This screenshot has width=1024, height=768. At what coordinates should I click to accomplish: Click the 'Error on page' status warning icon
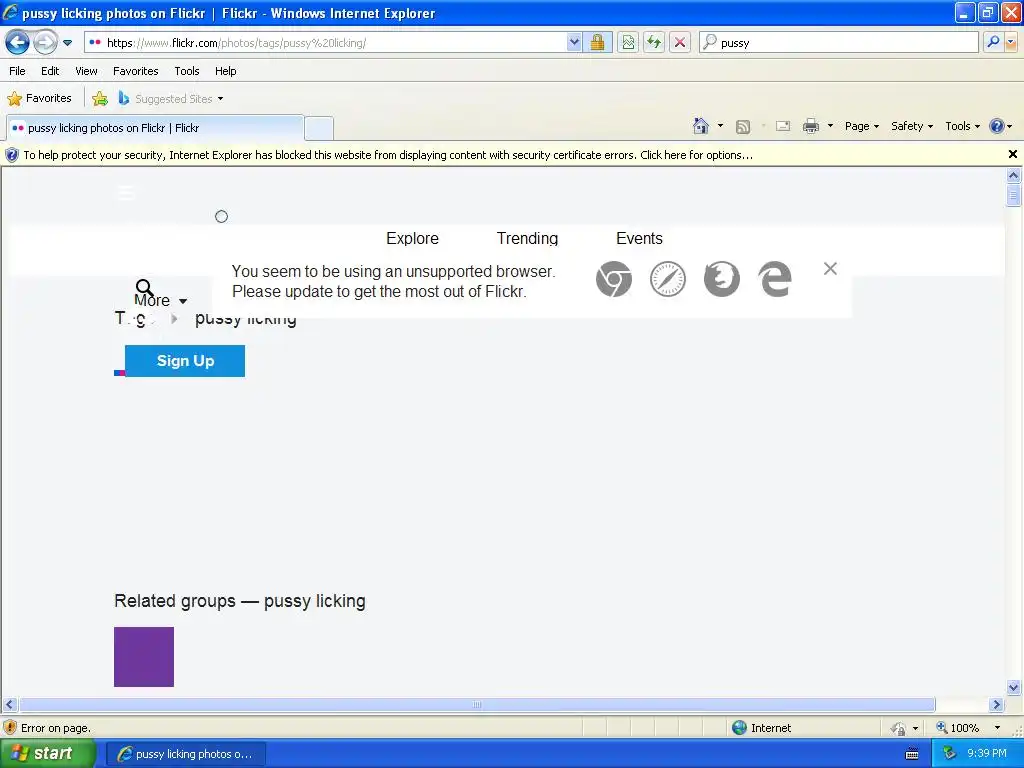click(x=10, y=728)
